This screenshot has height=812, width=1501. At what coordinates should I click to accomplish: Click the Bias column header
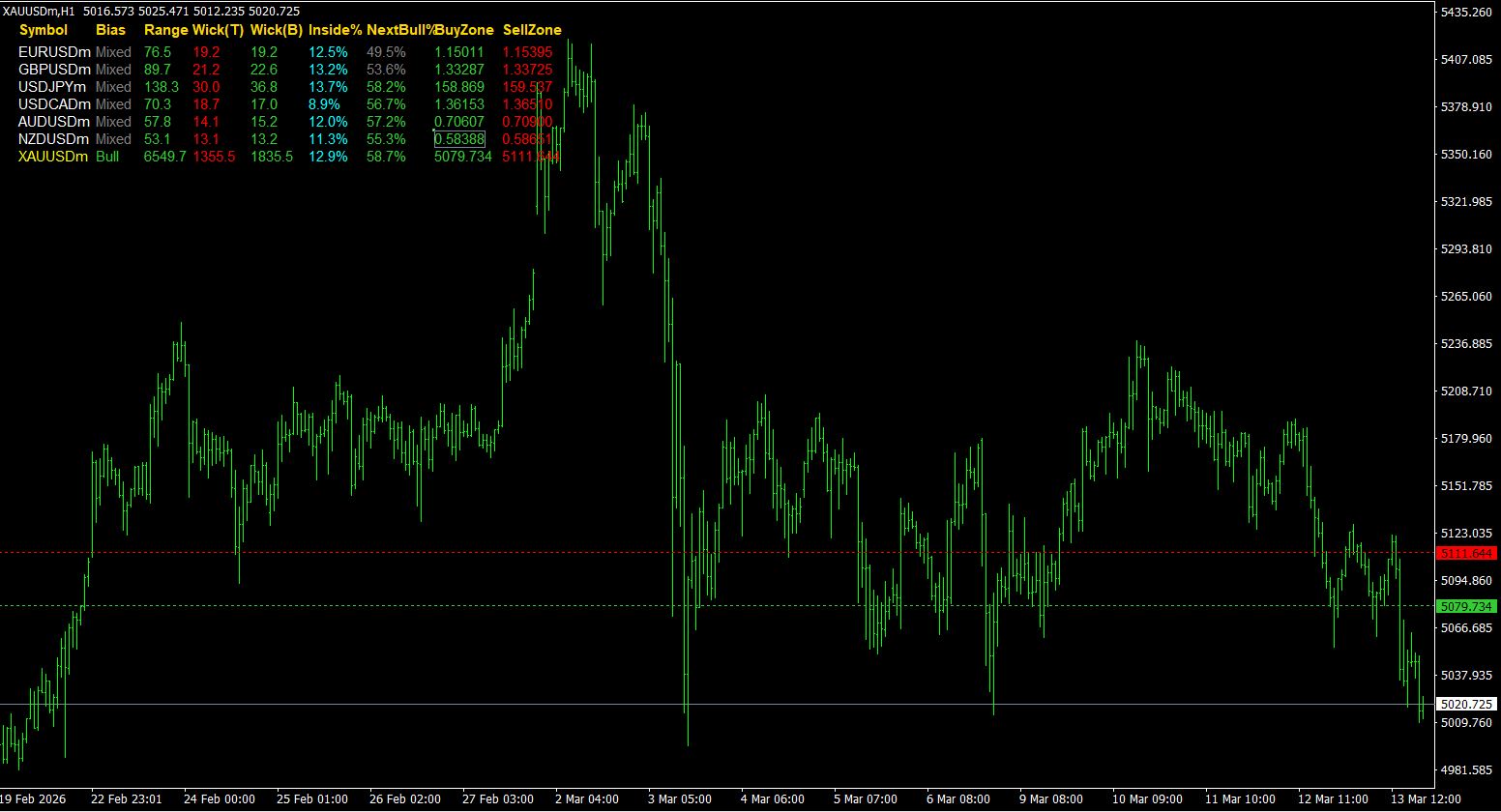coord(110,30)
